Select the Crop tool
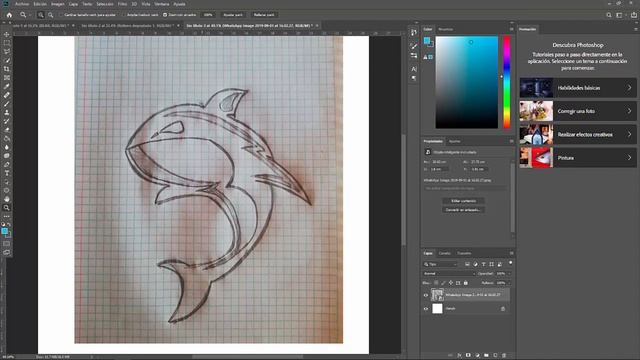This screenshot has height=360, width=640. pyautogui.click(x=7, y=69)
